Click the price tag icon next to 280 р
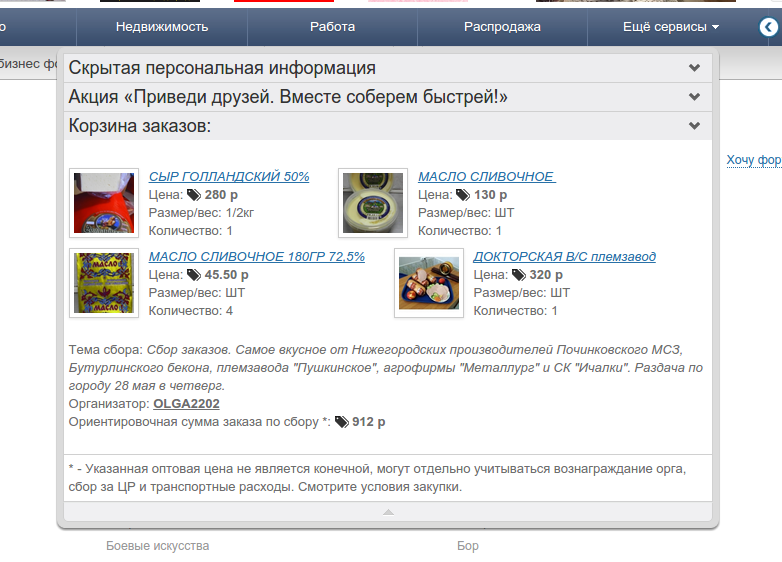 194,195
